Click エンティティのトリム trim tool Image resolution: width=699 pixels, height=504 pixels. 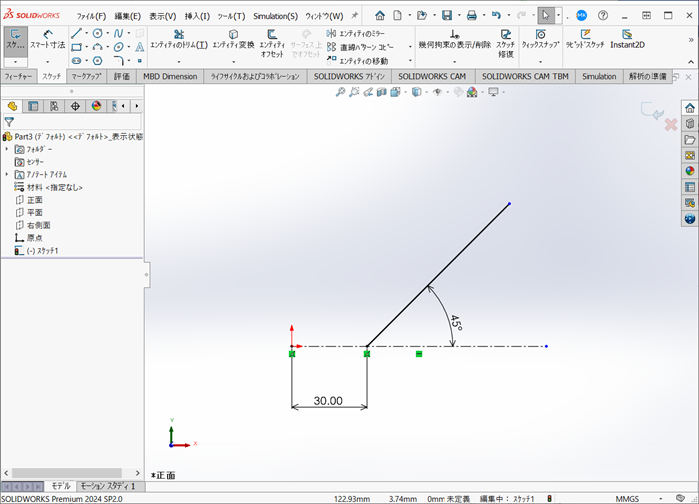pyautogui.click(x=179, y=40)
